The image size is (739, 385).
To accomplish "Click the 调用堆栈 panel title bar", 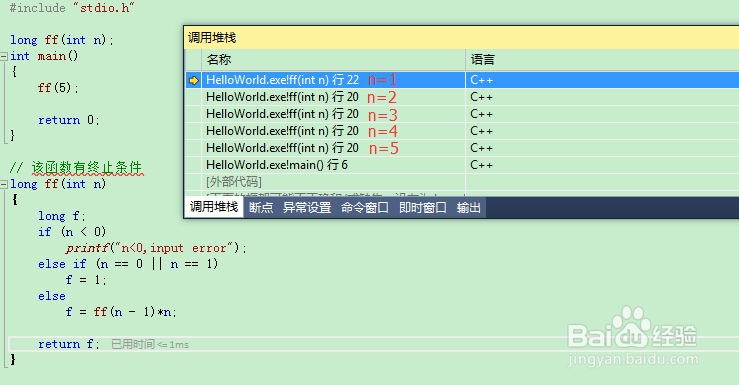I will click(461, 38).
